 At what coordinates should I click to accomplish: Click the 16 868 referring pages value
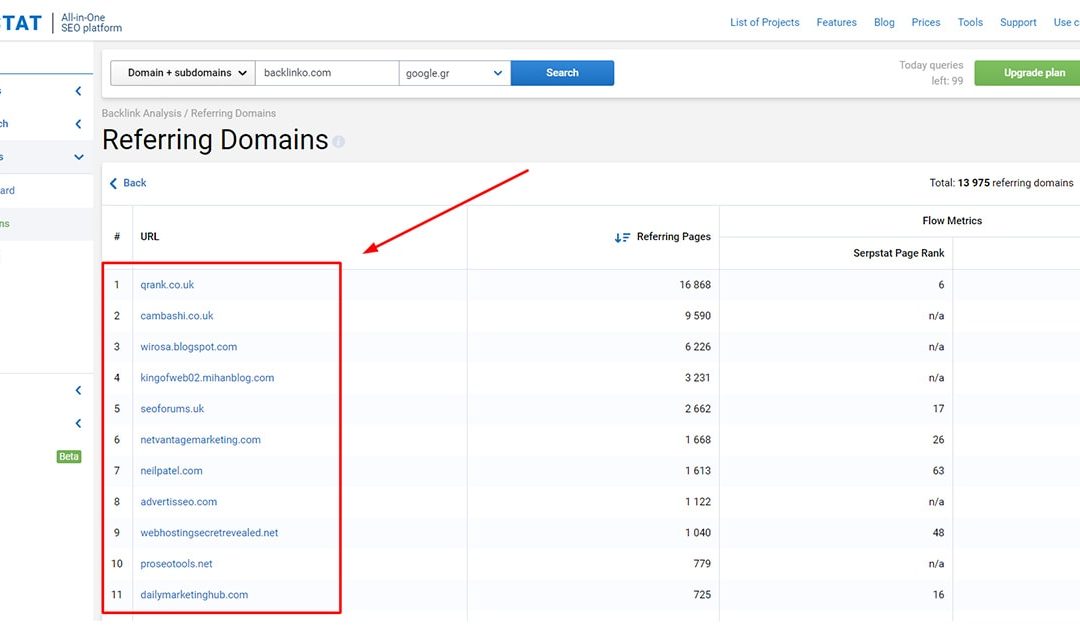695,285
